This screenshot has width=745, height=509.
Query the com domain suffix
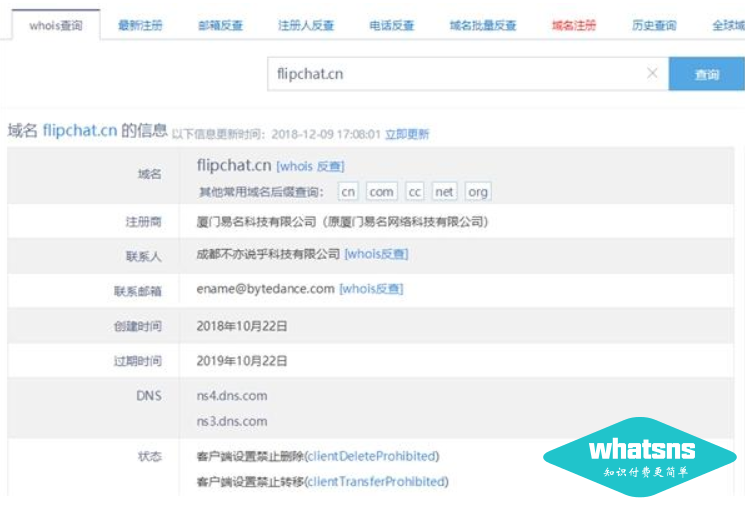pos(381,191)
